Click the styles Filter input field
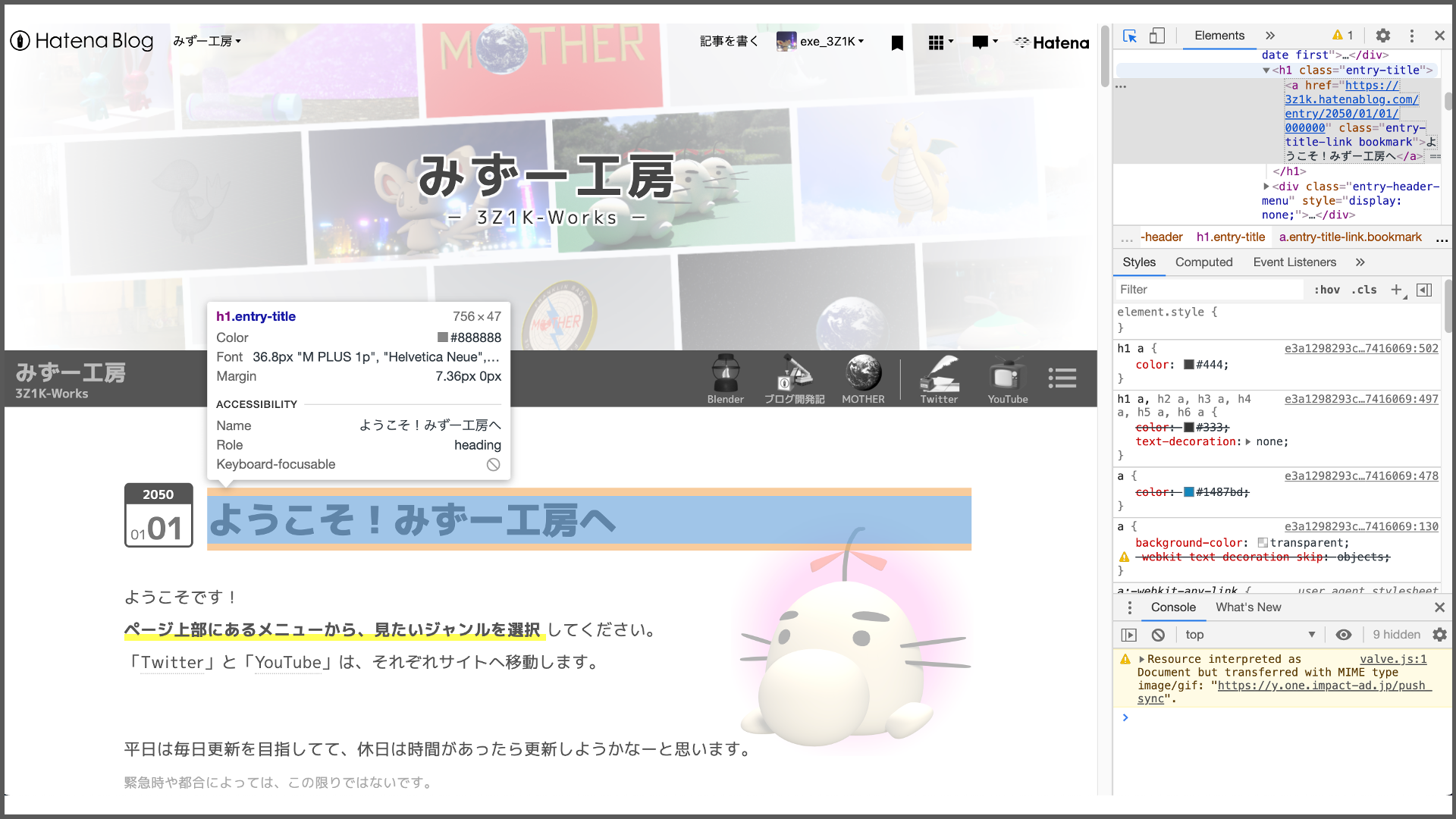The height and width of the screenshot is (819, 1456). point(1209,290)
